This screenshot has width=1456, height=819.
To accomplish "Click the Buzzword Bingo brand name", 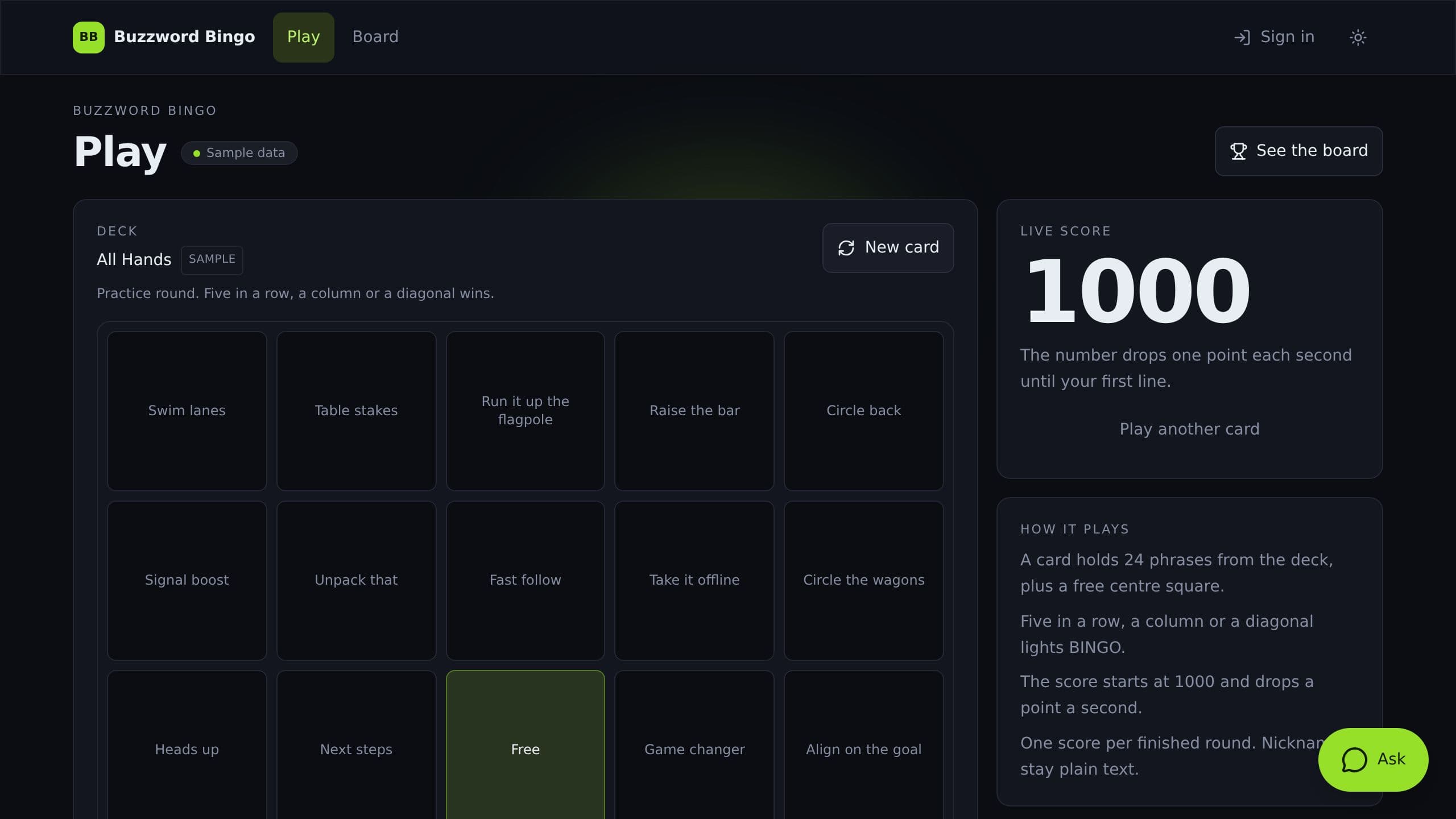I will (184, 37).
